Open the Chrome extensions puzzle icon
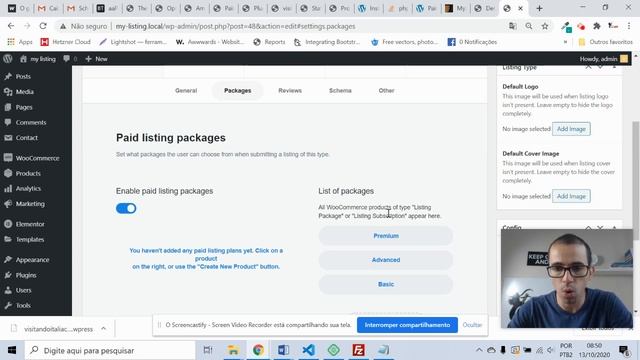The image size is (640, 360). tap(597, 26)
